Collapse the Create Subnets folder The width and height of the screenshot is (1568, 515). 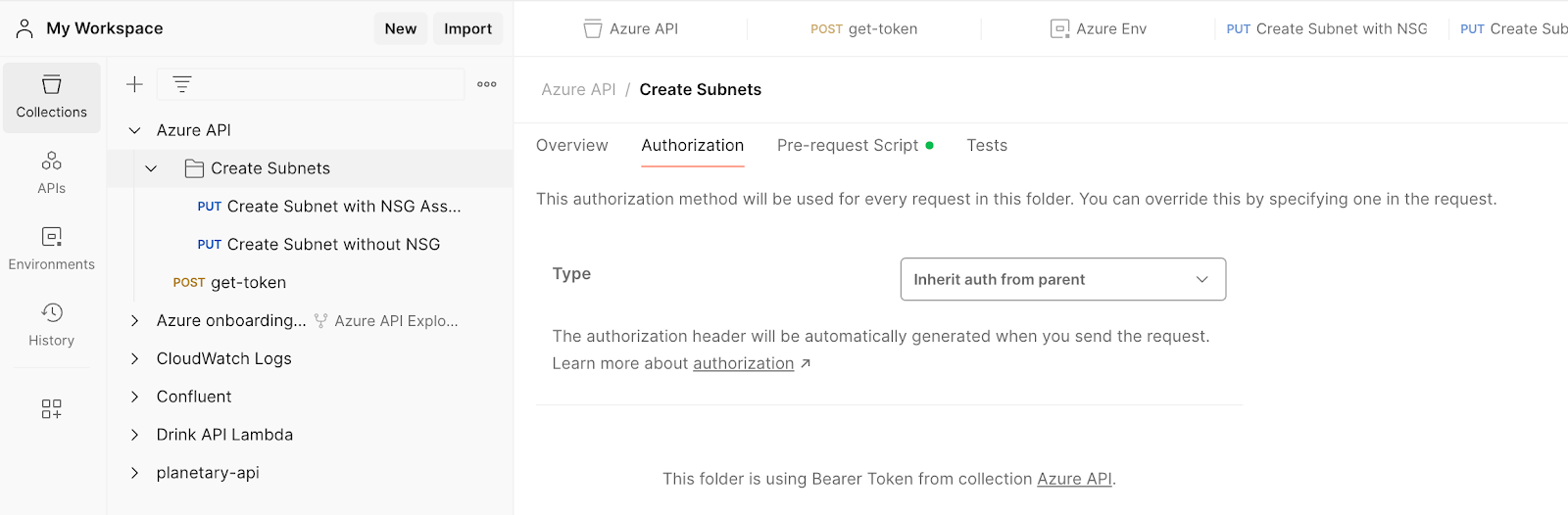151,168
